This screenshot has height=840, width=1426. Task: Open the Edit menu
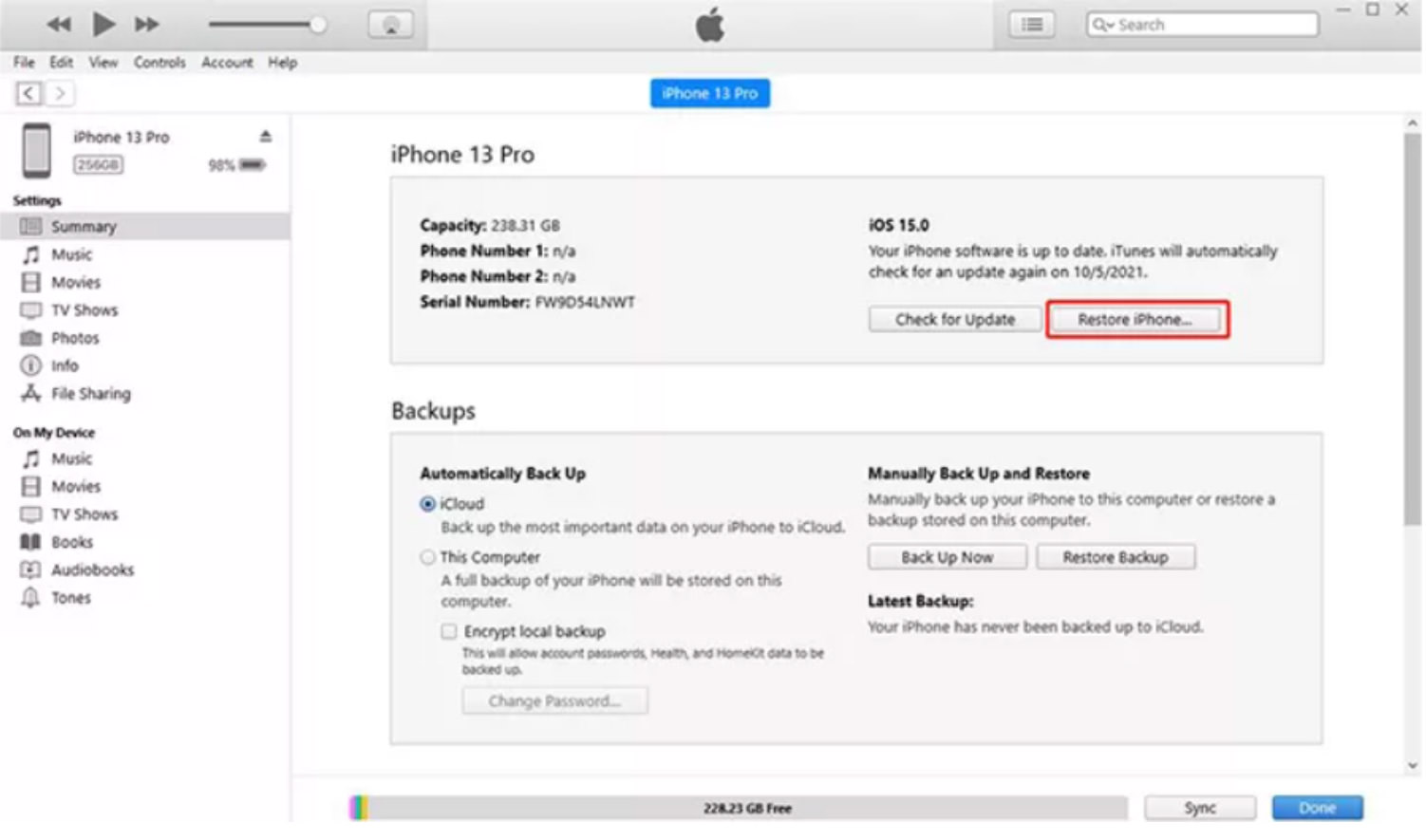[62, 63]
